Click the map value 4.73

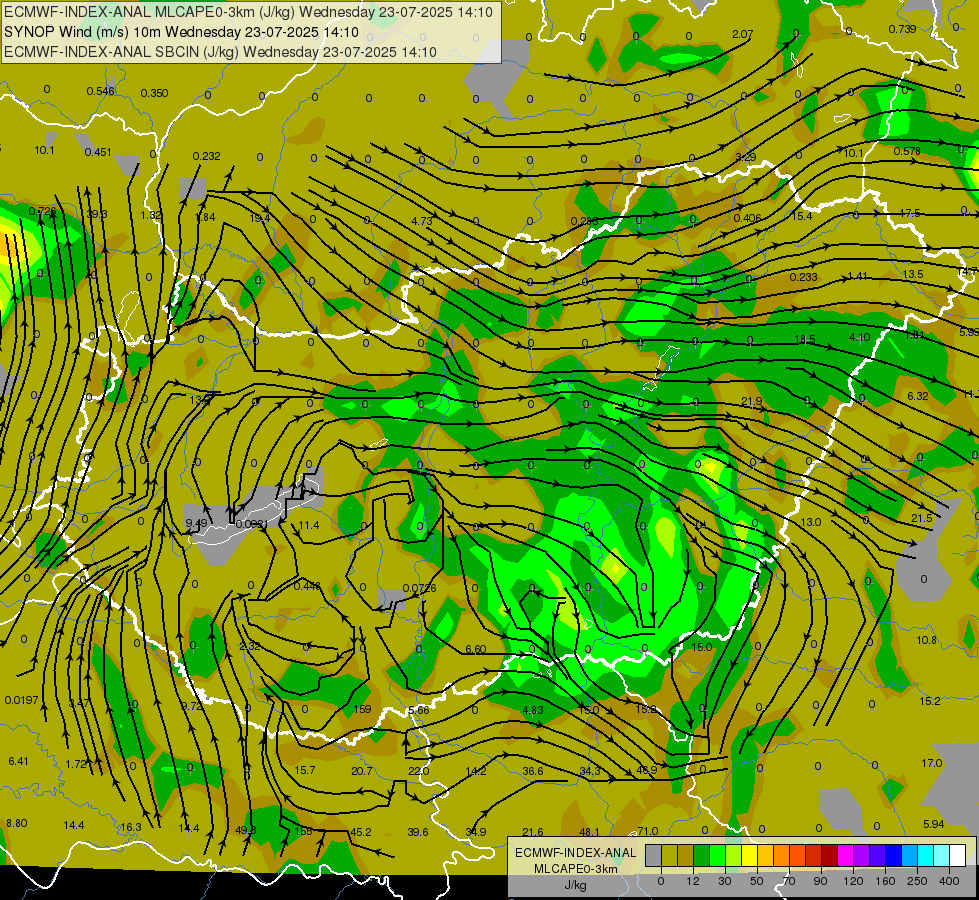click(x=422, y=220)
